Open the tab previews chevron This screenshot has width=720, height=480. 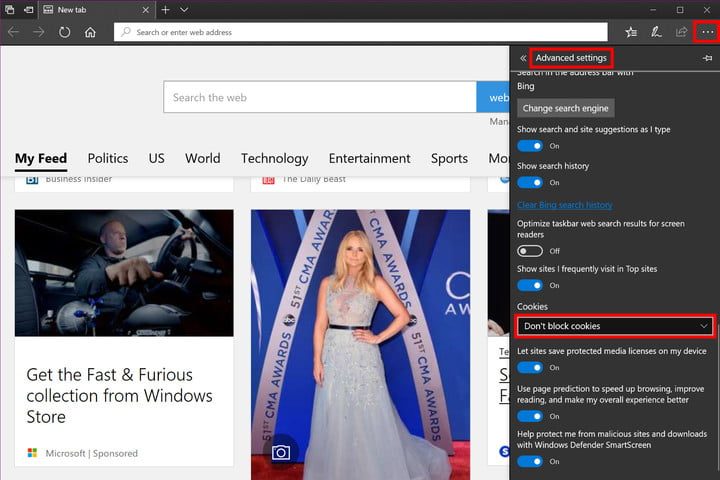pyautogui.click(x=184, y=9)
